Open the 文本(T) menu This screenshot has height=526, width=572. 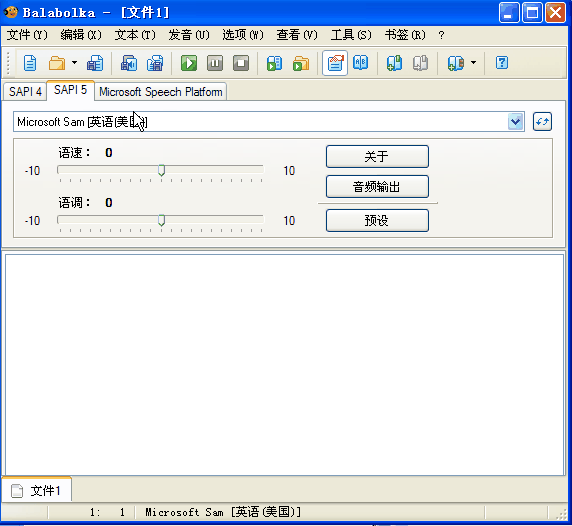coord(135,35)
